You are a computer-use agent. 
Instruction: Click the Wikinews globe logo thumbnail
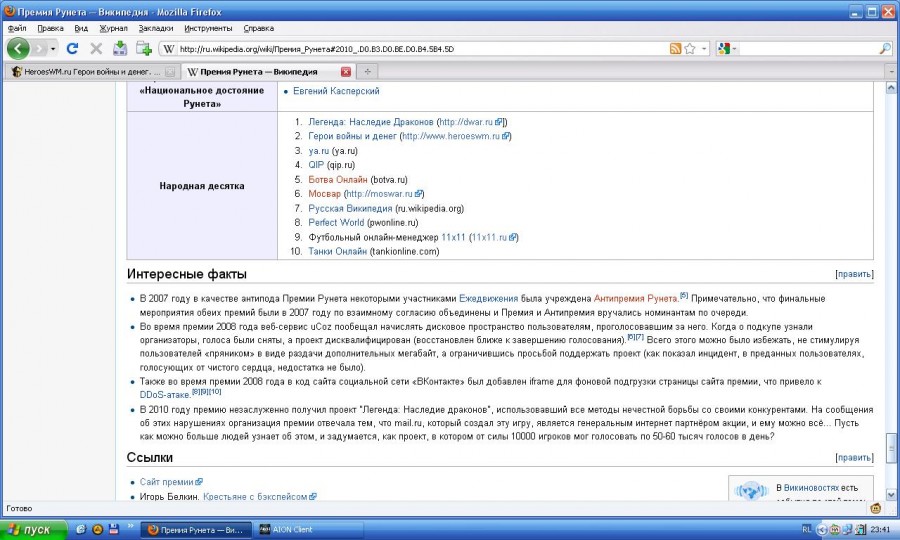(x=751, y=491)
